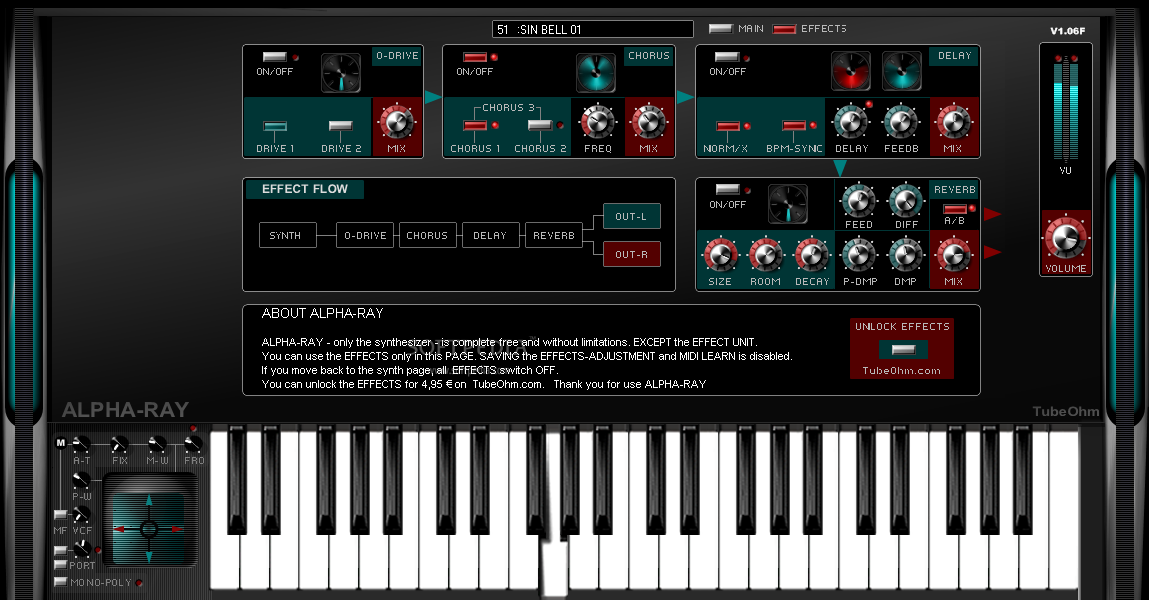Click the O-DRIVE MIX knob
This screenshot has height=600, width=1149.
[397, 122]
